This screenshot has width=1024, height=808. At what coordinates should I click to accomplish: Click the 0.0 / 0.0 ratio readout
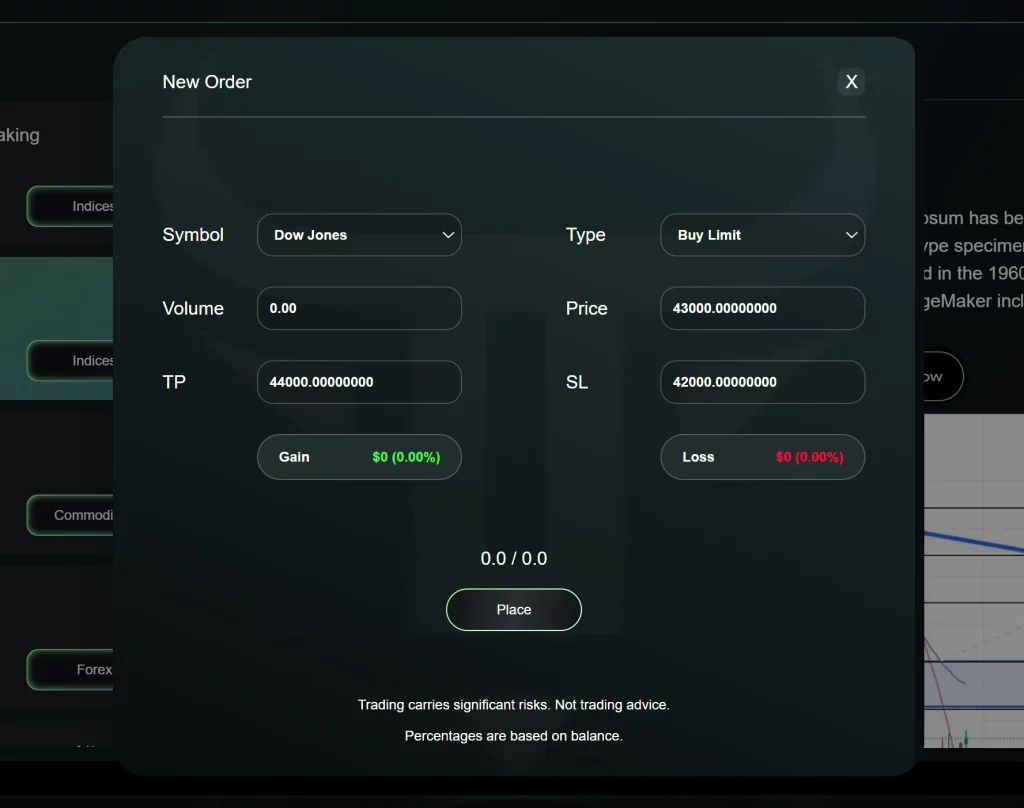point(513,558)
